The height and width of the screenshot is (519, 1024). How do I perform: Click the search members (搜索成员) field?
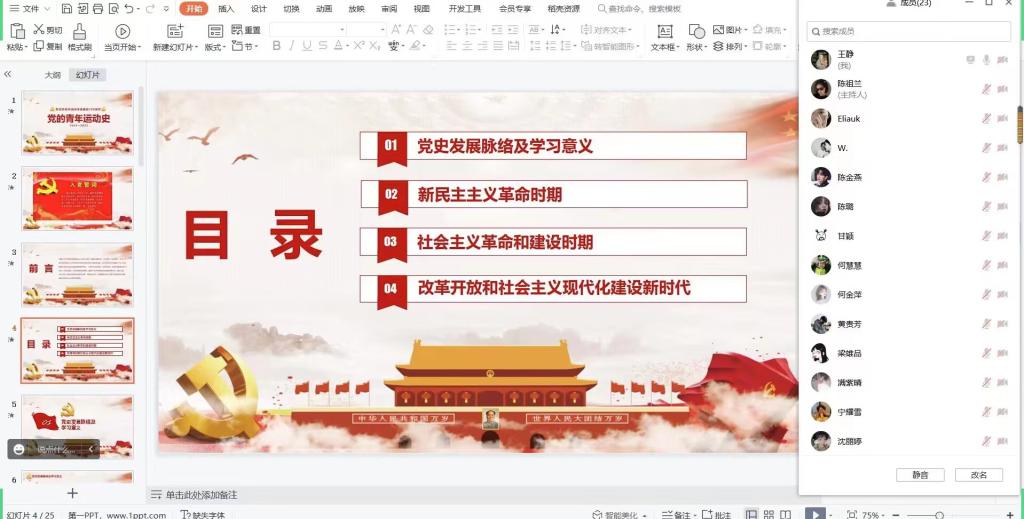point(908,31)
